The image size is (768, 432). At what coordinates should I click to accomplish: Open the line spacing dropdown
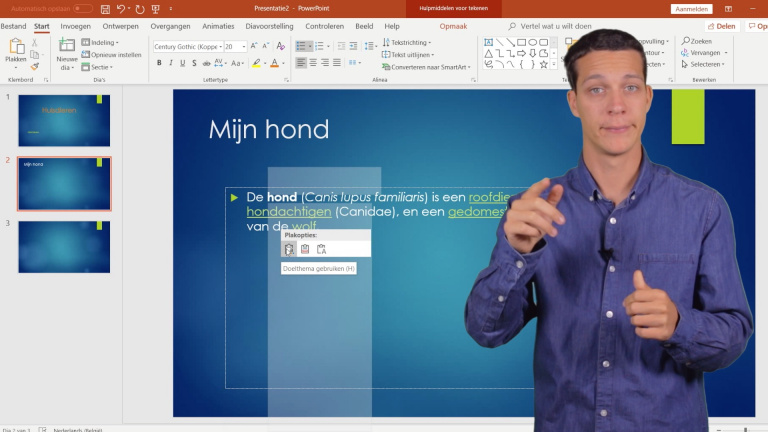(371, 46)
